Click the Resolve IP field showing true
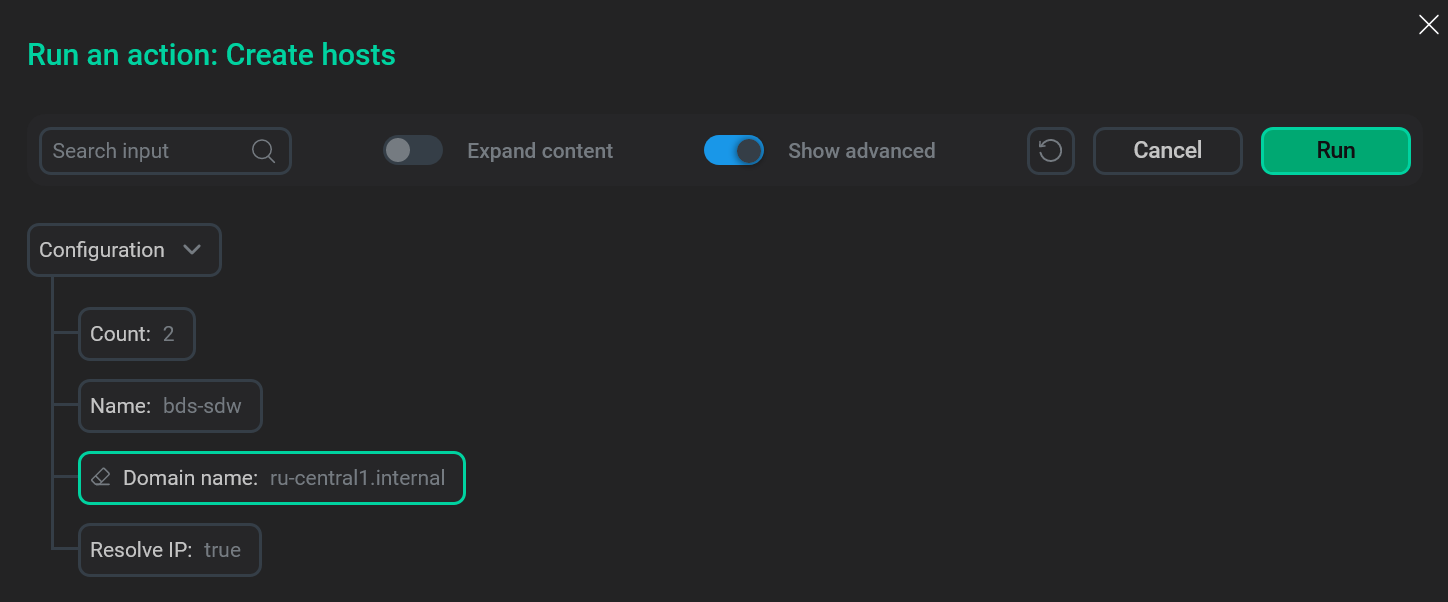Screen dimensions: 1448x602 pyautogui.click(x=169, y=549)
